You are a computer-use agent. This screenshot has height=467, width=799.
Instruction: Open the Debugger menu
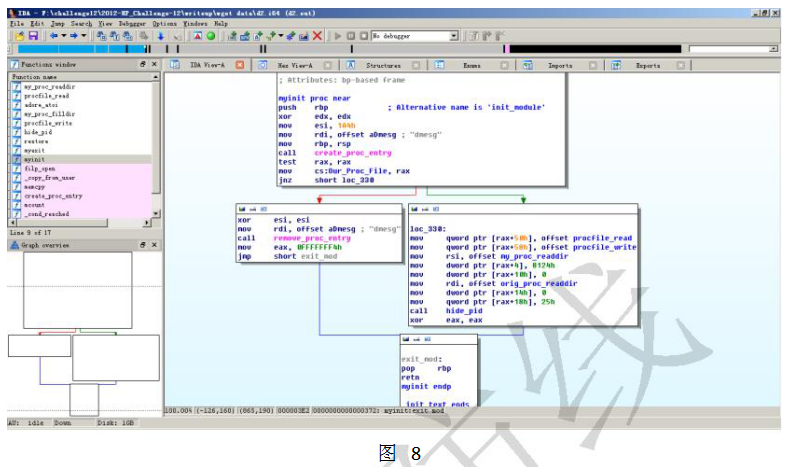134,23
